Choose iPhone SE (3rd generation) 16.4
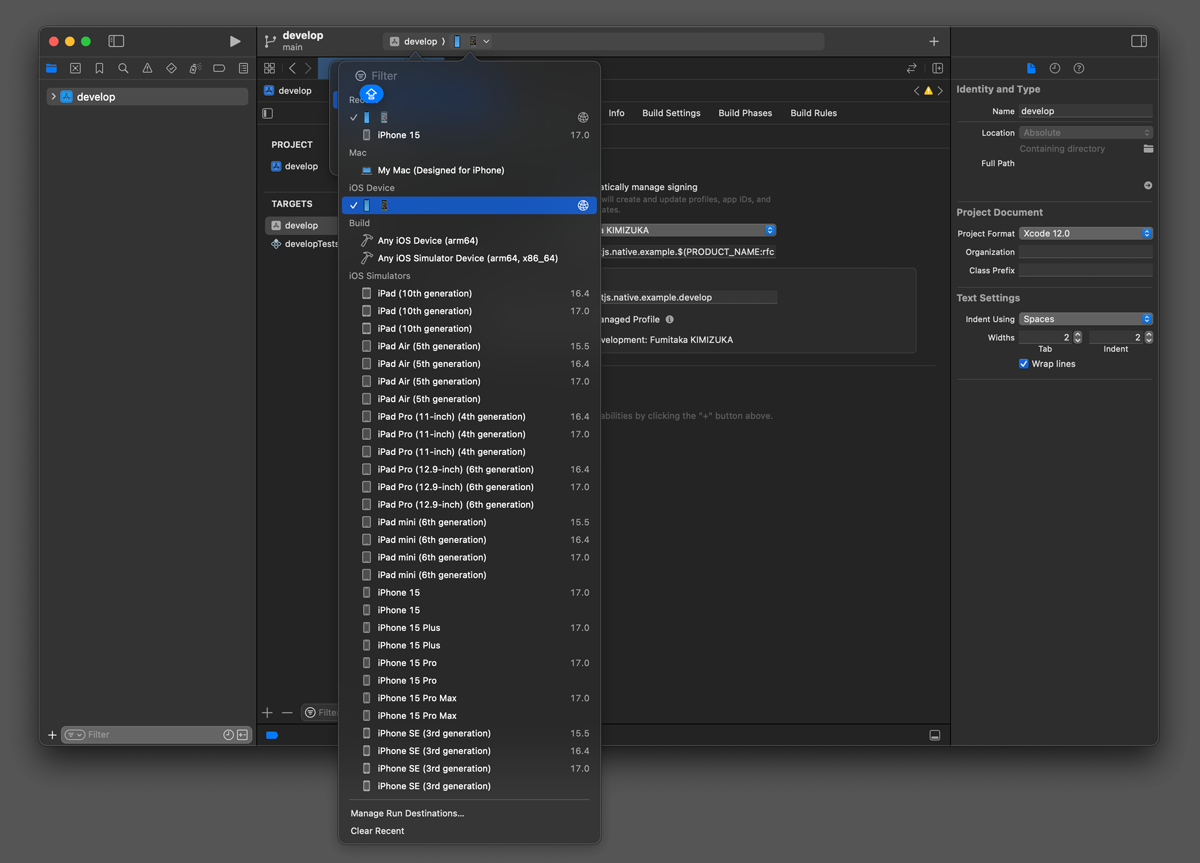The height and width of the screenshot is (863, 1200). tap(469, 751)
